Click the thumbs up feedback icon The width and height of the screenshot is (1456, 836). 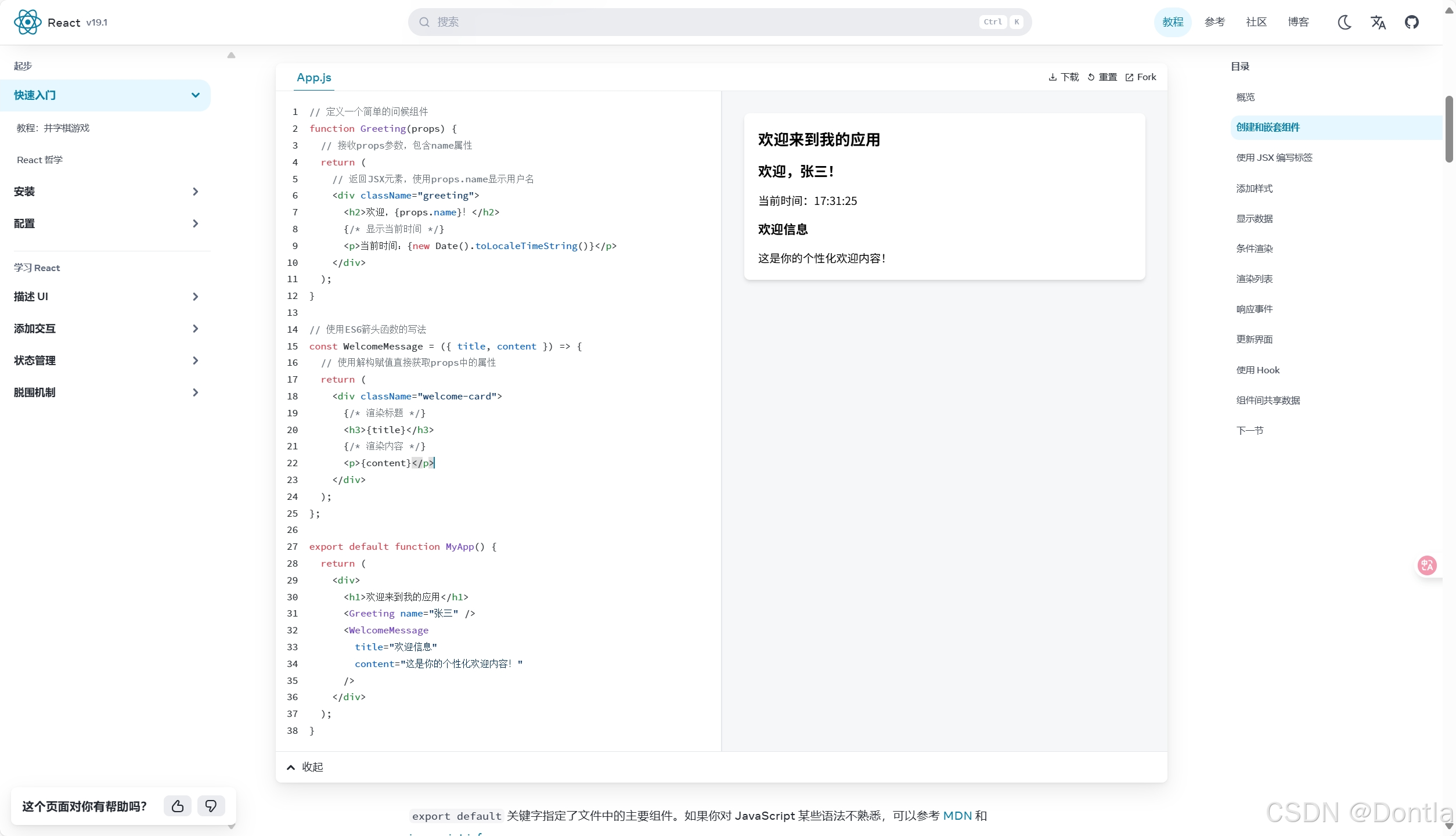[x=178, y=806]
